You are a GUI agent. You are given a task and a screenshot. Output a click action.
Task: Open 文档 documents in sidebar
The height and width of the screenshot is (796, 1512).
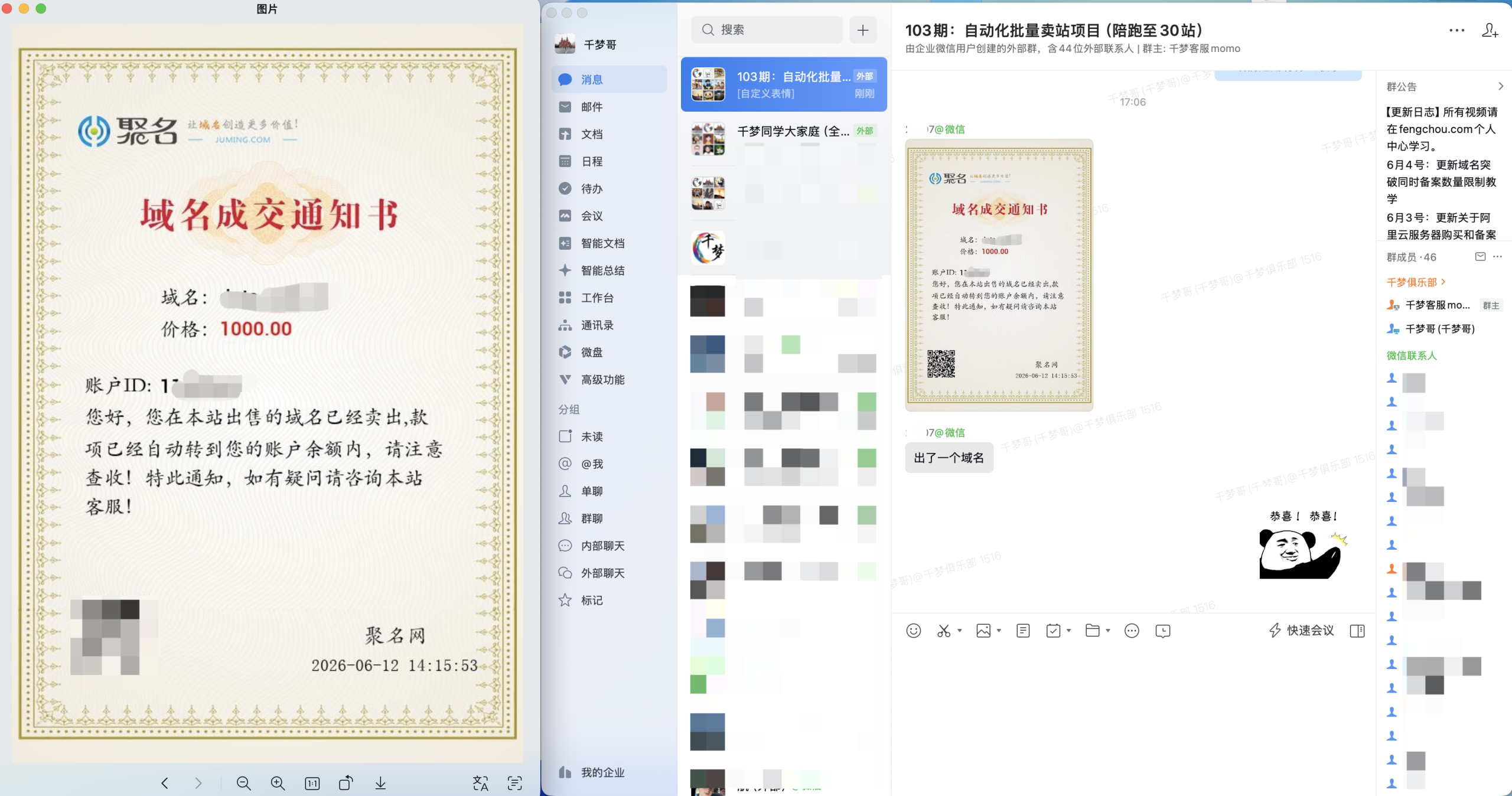[x=609, y=134]
